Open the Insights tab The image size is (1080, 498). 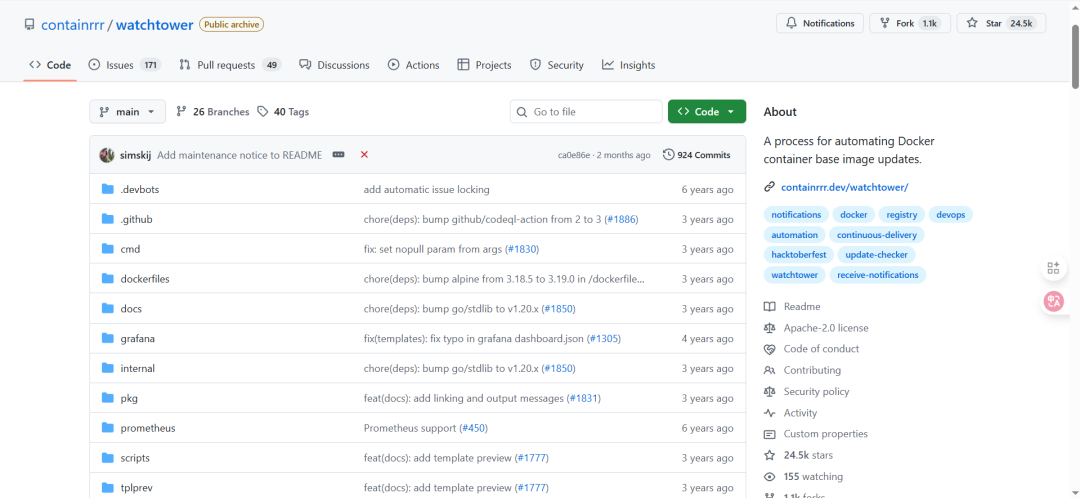coord(628,65)
